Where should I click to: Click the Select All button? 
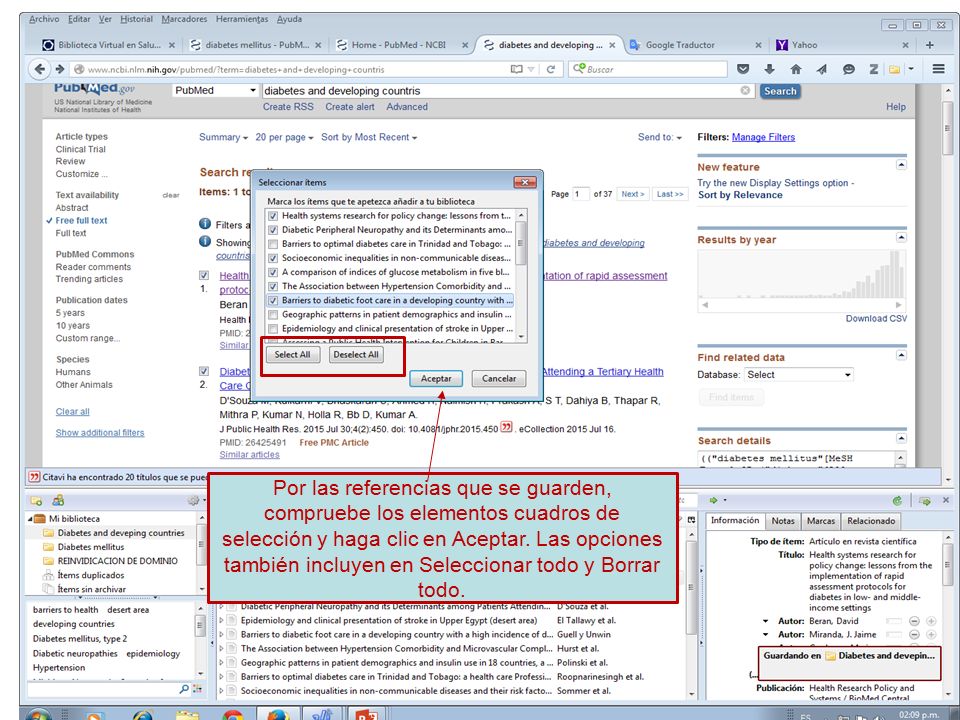pos(292,354)
